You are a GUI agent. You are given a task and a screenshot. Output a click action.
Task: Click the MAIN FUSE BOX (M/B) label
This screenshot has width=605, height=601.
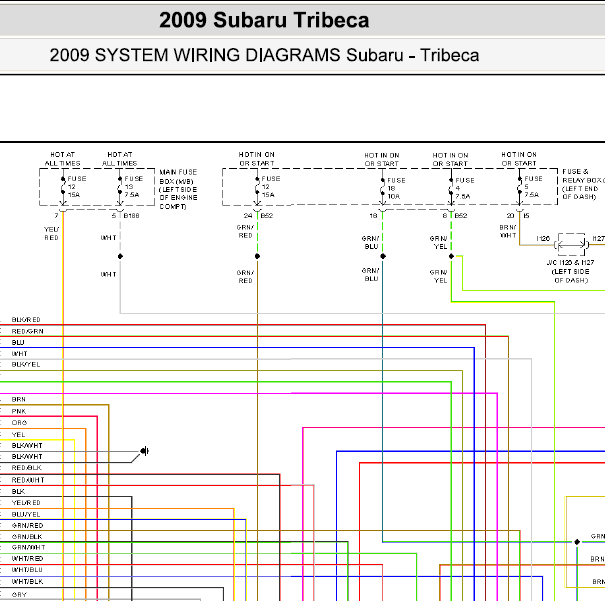tap(178, 189)
